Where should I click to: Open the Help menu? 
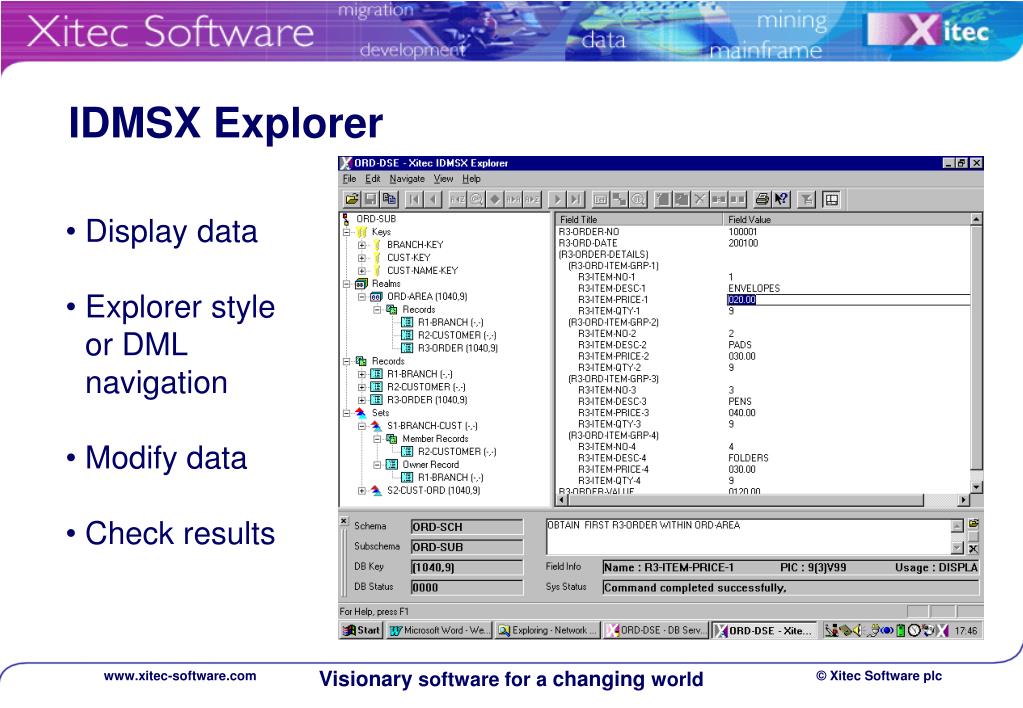tap(472, 179)
